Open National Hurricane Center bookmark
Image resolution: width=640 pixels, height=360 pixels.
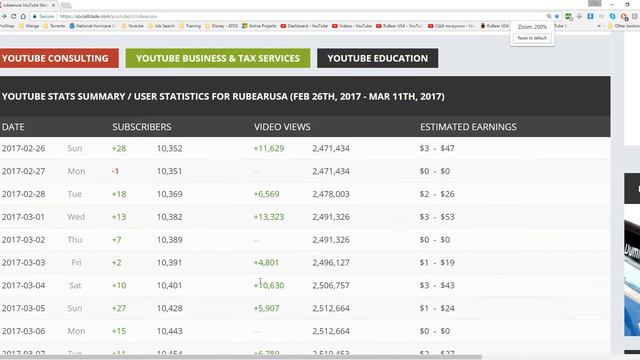coord(93,26)
